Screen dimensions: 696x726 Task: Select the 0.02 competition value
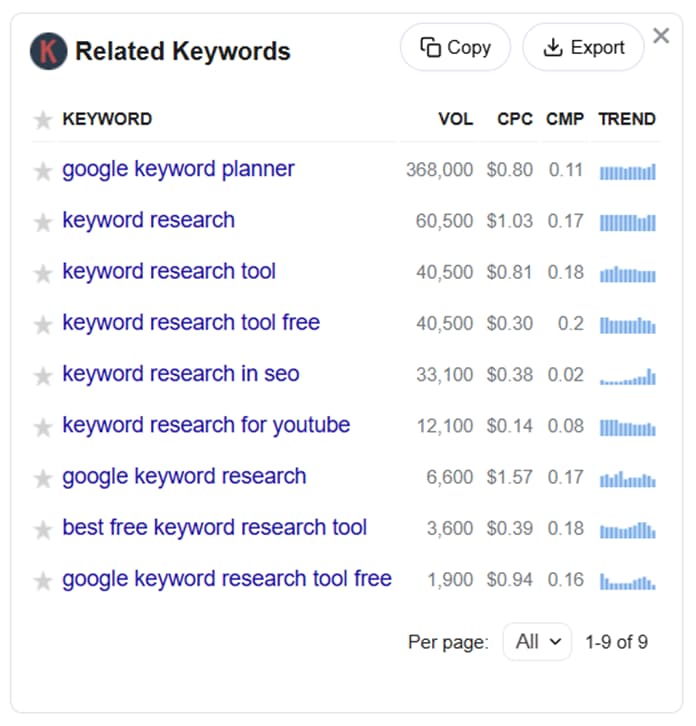[565, 375]
